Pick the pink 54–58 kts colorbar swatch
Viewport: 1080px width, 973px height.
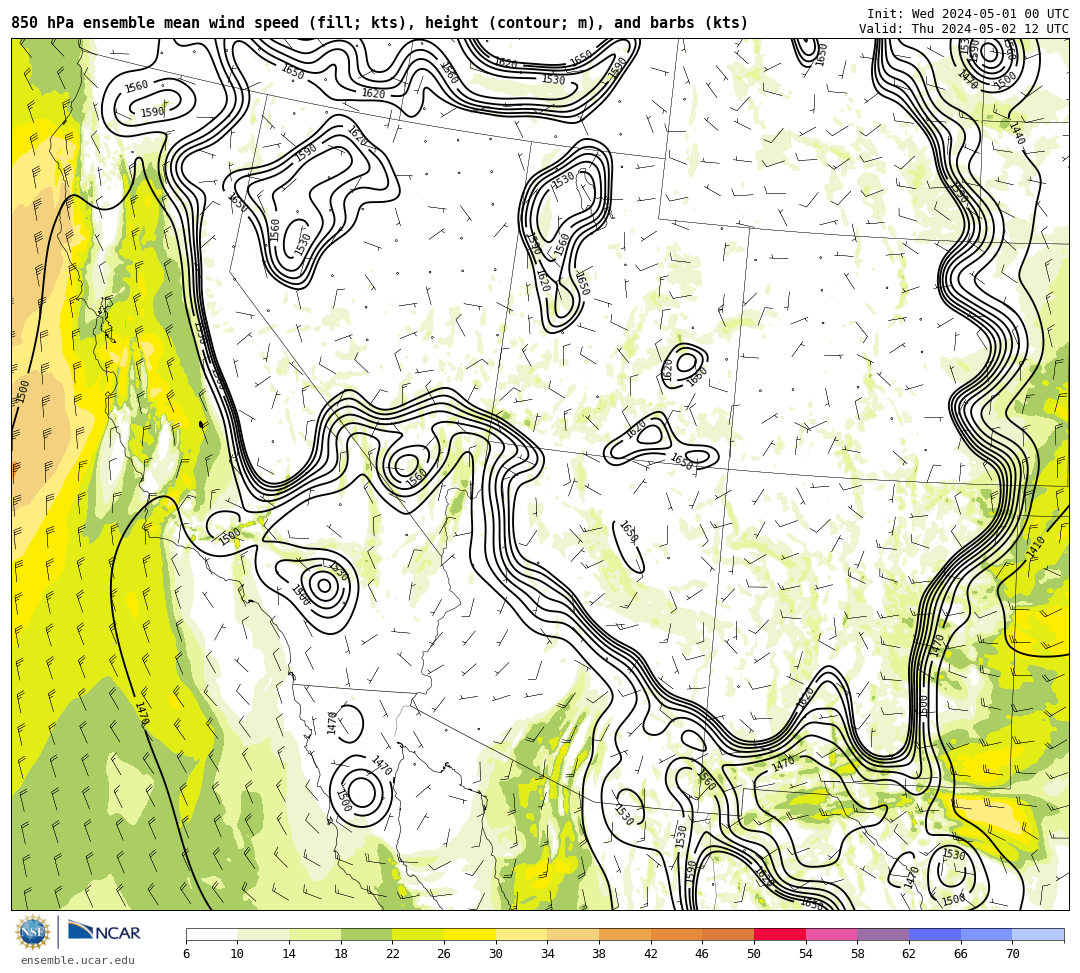click(831, 934)
